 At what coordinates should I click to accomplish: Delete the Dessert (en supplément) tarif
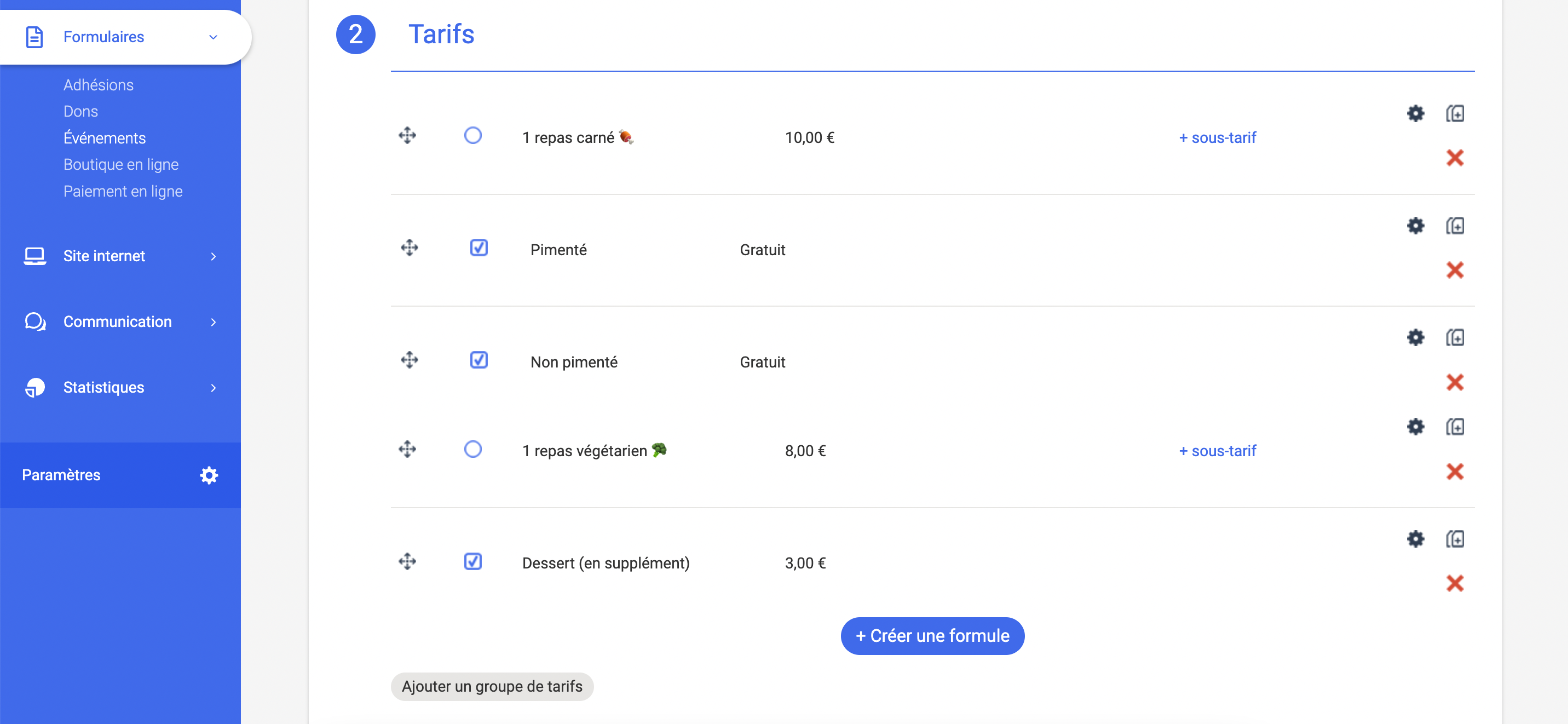click(1455, 583)
